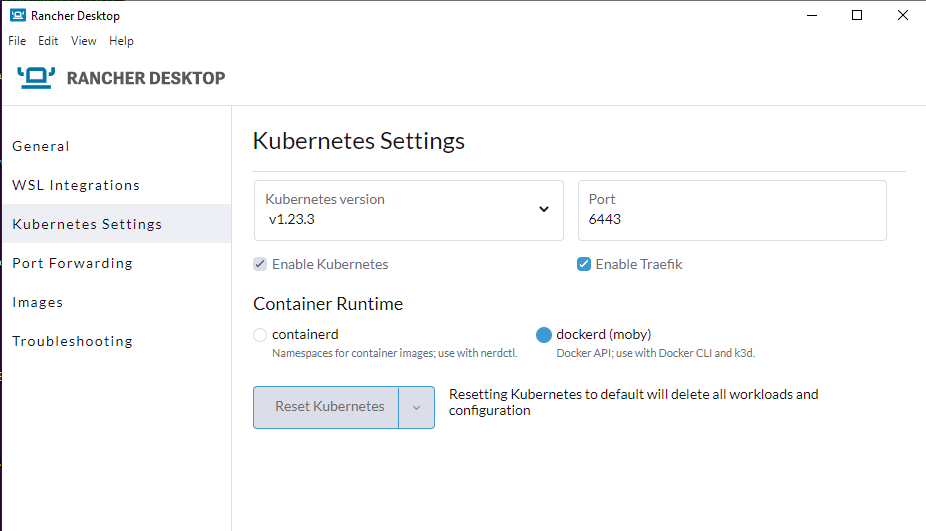This screenshot has height=531, width=926.
Task: Open the File menu
Action: click(x=17, y=41)
